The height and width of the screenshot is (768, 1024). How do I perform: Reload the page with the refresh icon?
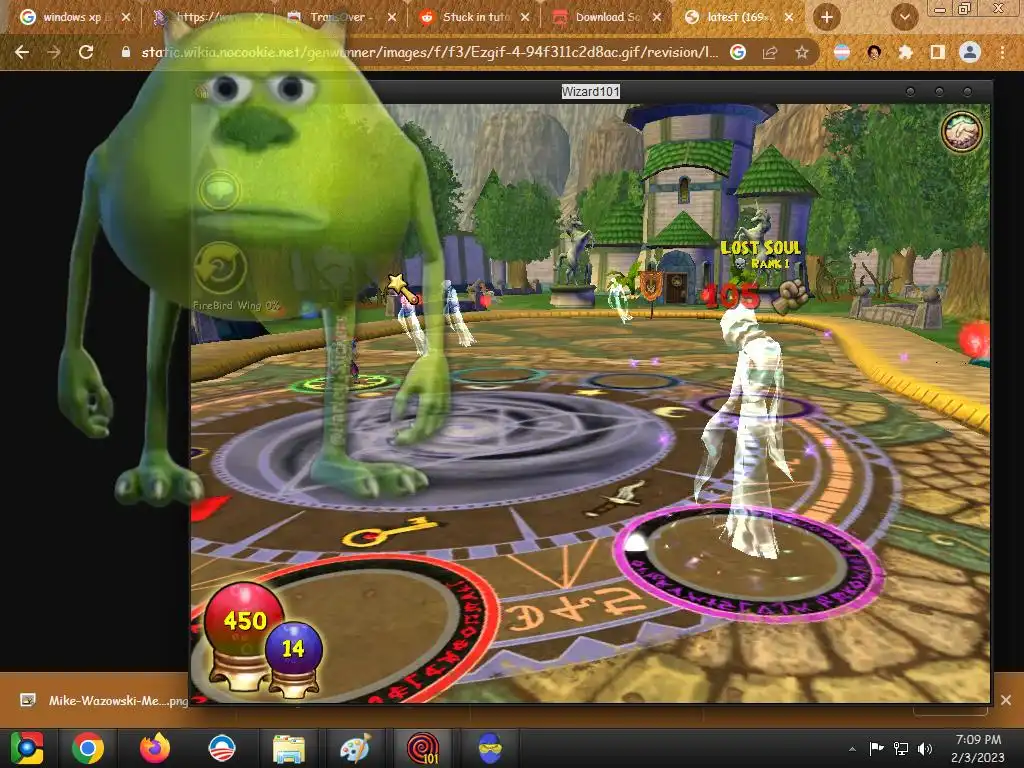click(x=86, y=52)
